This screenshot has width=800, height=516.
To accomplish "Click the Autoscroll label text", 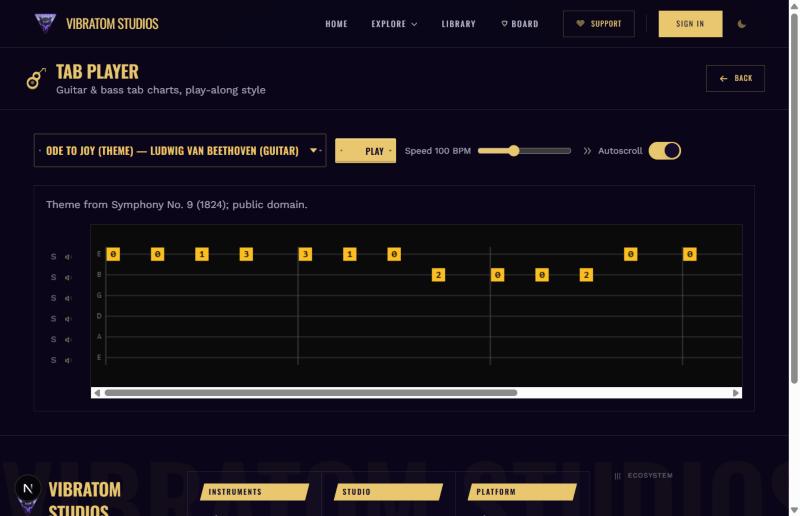I will (x=620, y=151).
